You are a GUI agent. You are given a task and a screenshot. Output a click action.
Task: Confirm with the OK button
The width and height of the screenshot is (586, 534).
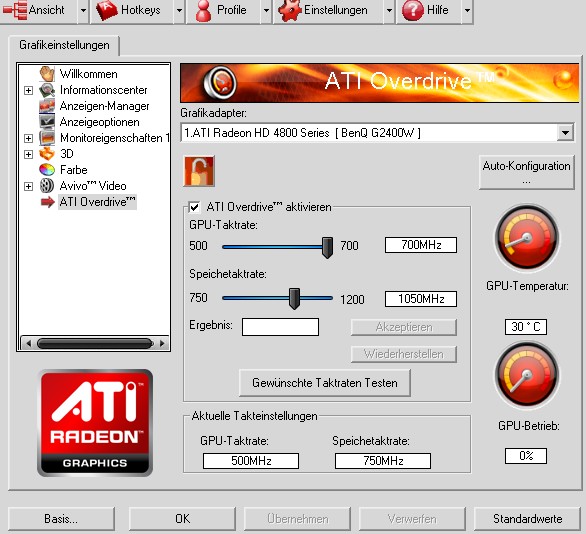[x=182, y=519]
